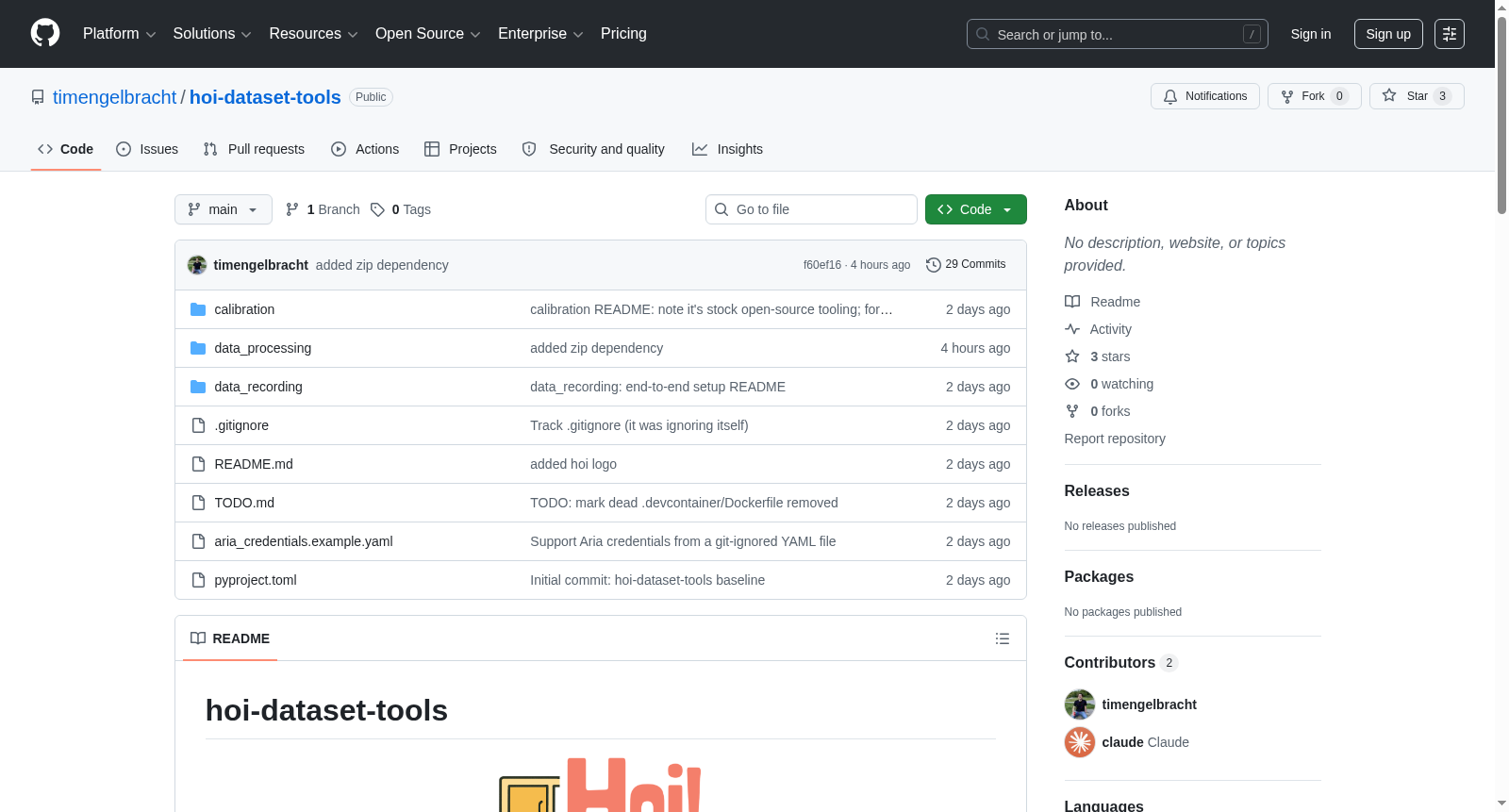Switch to the Code tab
Viewport: 1509px width, 812px height.
point(66,149)
